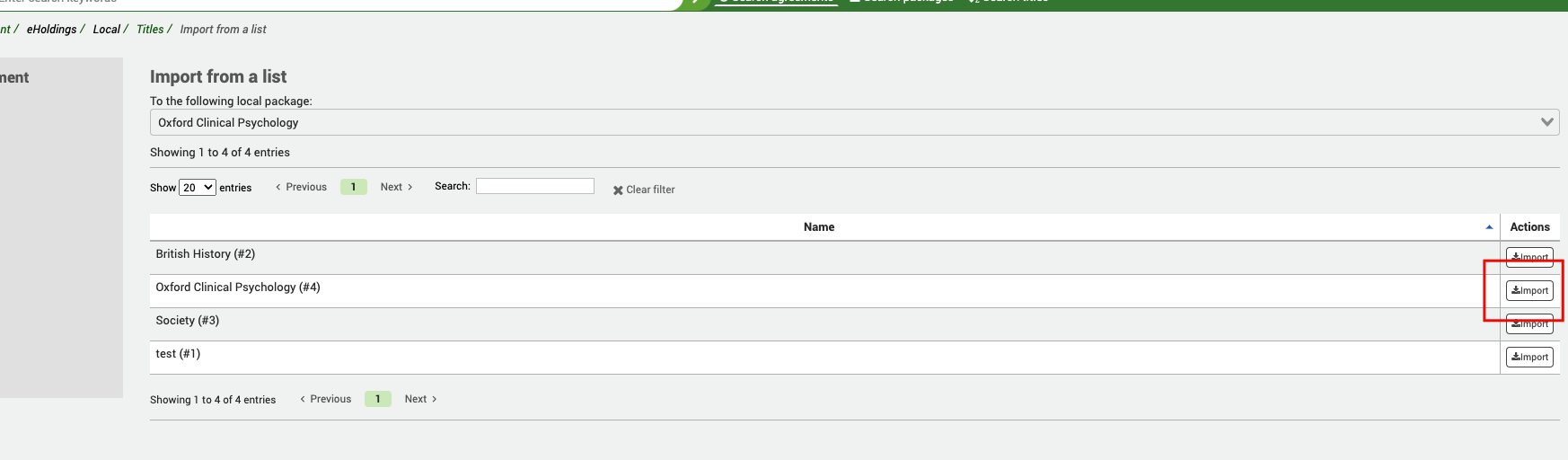This screenshot has width=1568, height=460.
Task: Select page 1 in top pagination
Action: (354, 187)
